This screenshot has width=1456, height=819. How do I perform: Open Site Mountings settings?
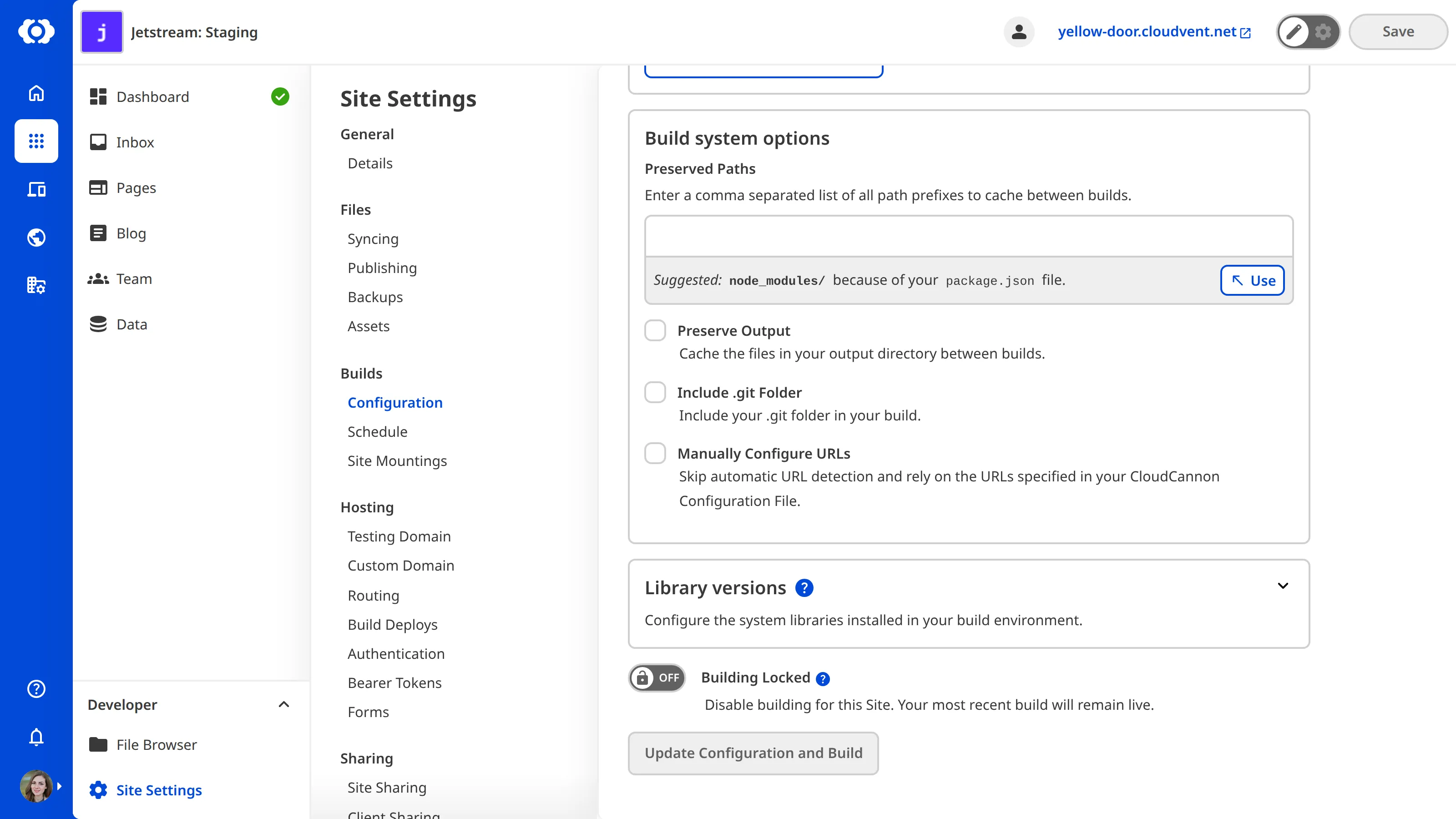pos(397,460)
